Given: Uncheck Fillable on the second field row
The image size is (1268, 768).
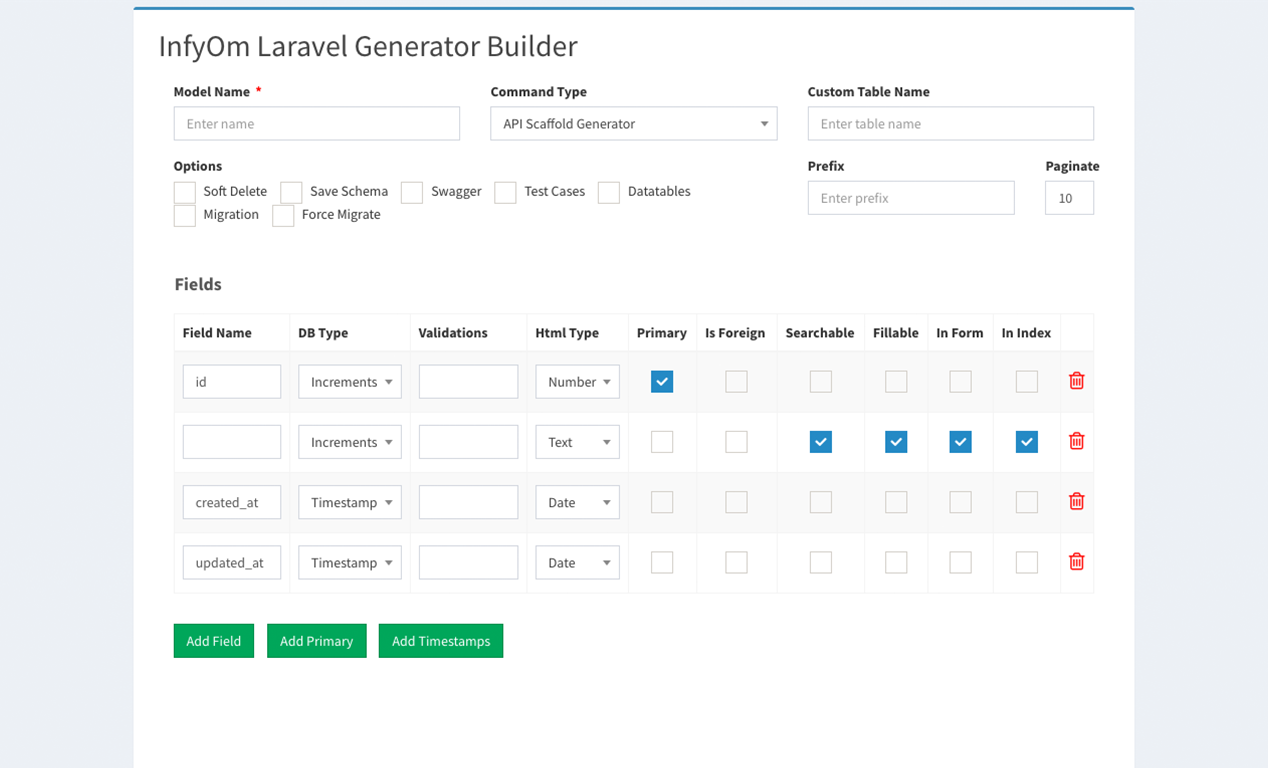Looking at the screenshot, I should point(895,441).
